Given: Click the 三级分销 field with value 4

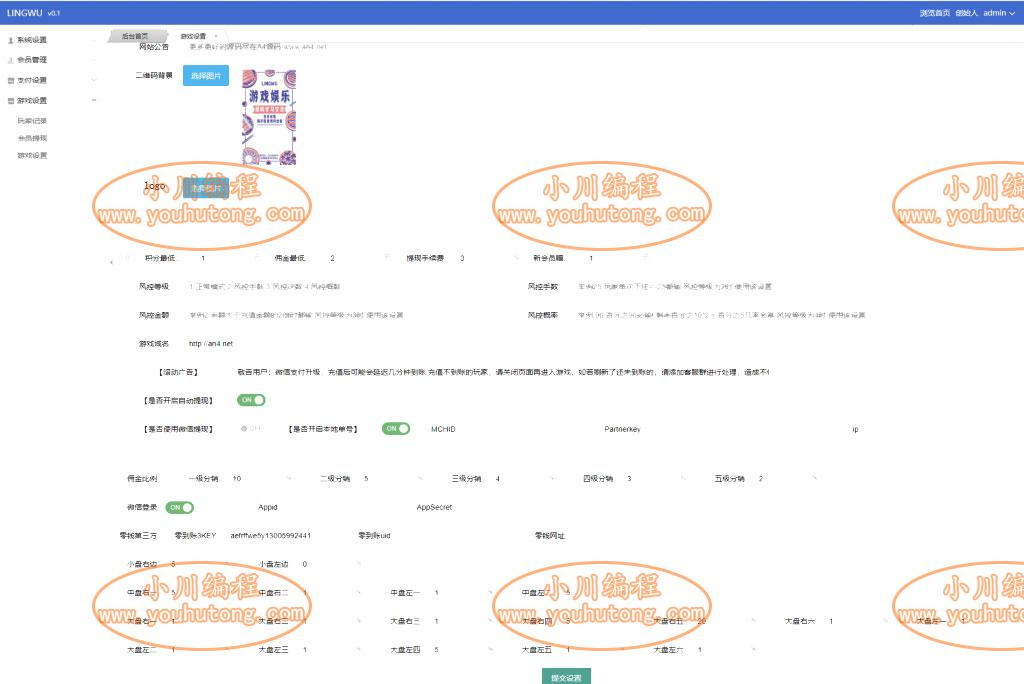Looking at the screenshot, I should point(523,479).
